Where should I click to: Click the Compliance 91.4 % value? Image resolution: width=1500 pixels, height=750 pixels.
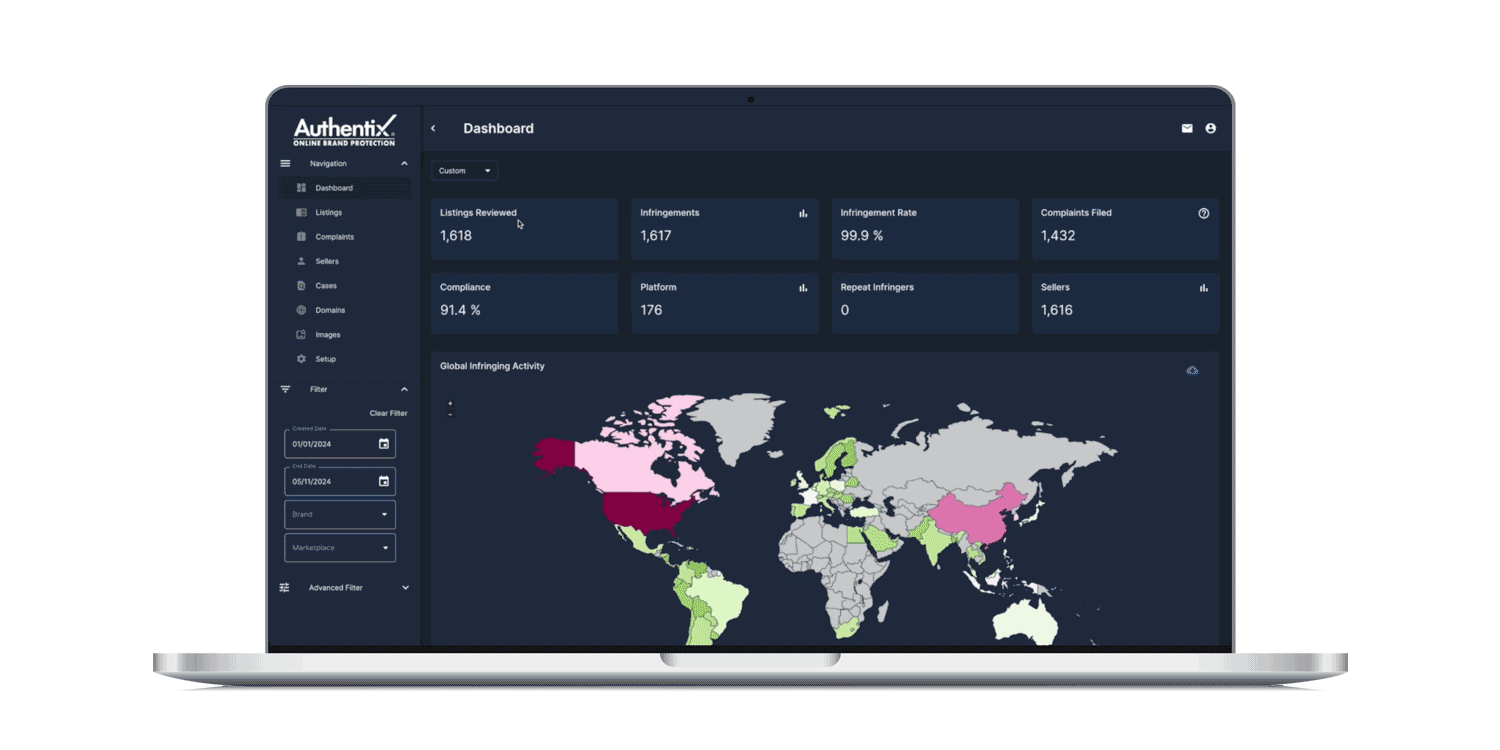coord(460,310)
